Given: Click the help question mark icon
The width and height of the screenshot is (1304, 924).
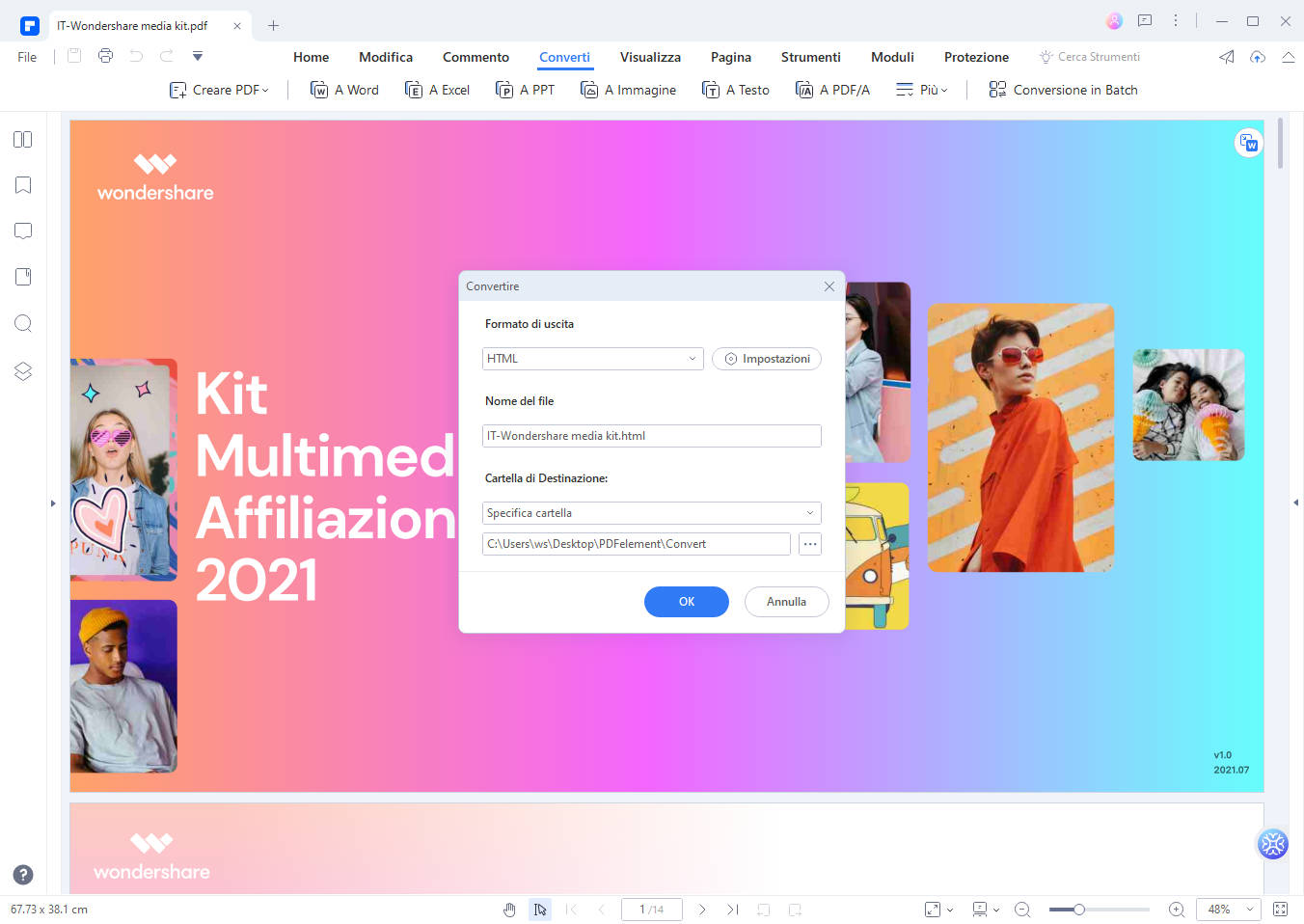Looking at the screenshot, I should click(x=23, y=875).
